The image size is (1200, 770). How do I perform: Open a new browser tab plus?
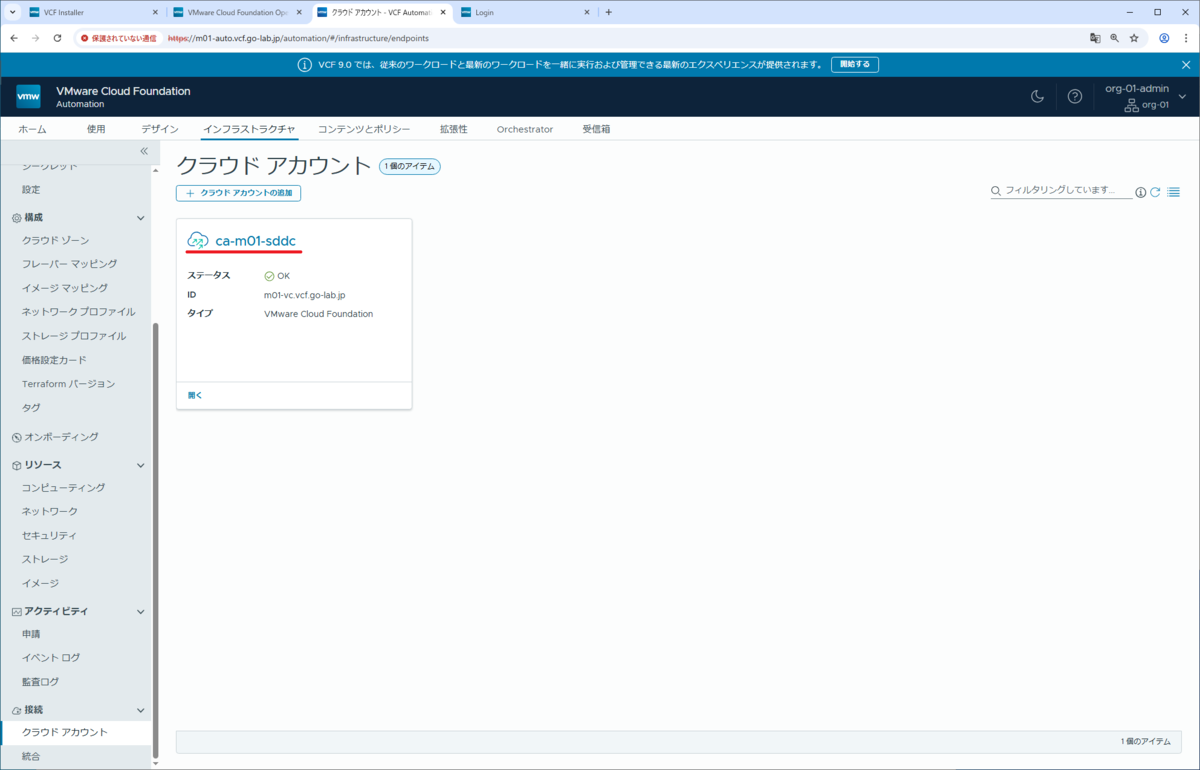tap(609, 12)
